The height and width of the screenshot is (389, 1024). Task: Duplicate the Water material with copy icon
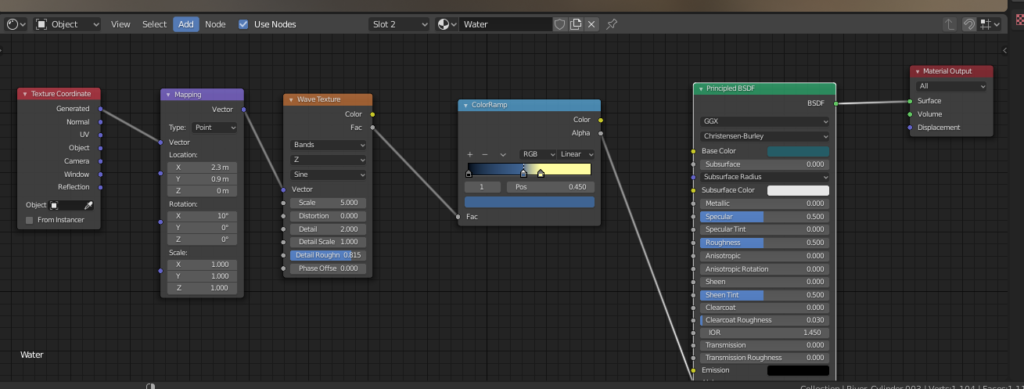[x=575, y=24]
